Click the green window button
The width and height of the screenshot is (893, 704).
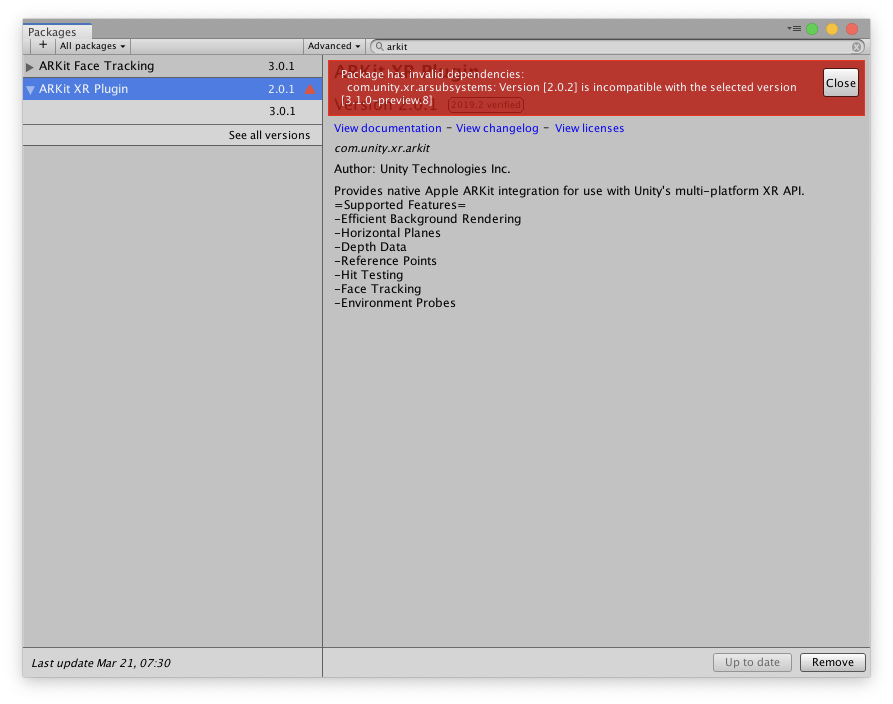coord(812,29)
